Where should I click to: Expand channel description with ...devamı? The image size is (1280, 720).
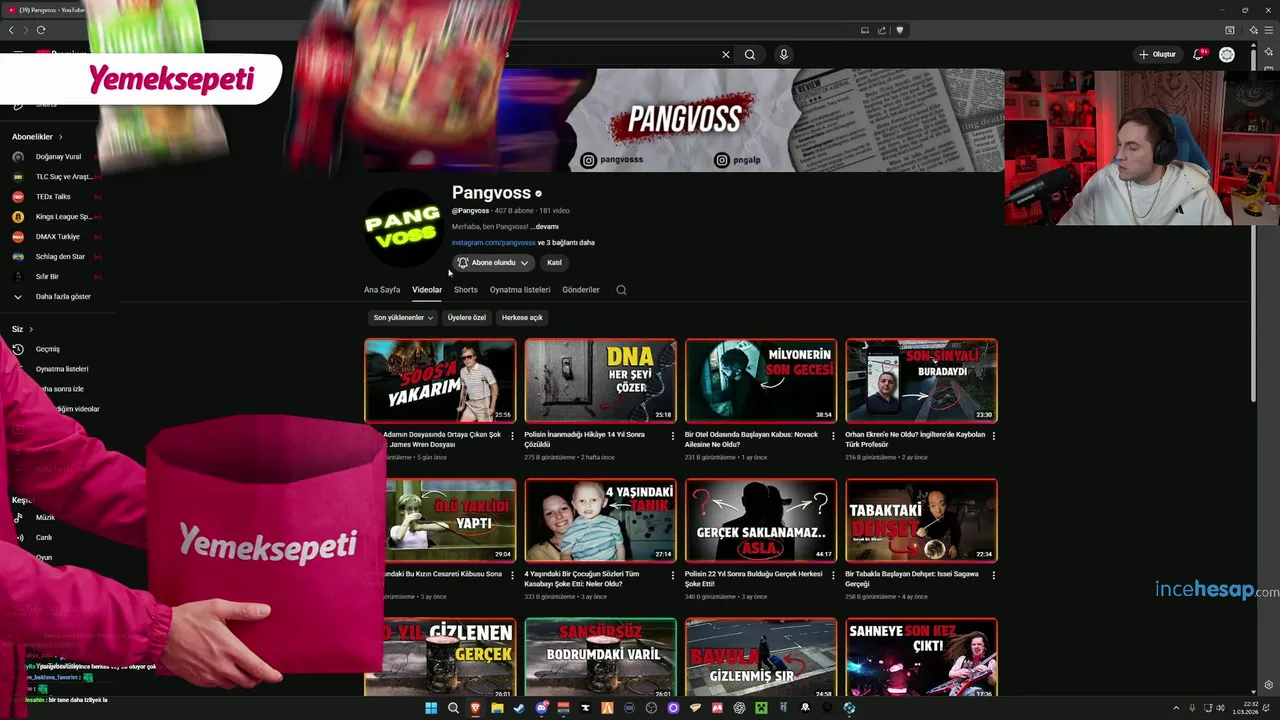click(546, 227)
